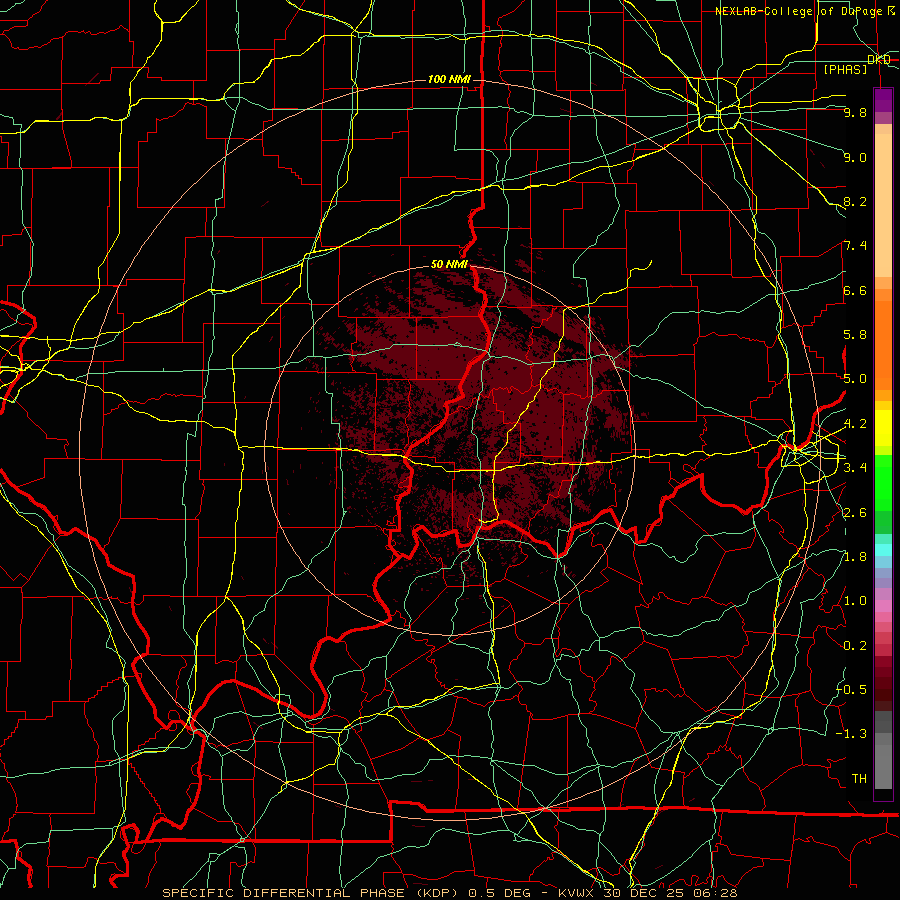Click the purple swatch at the color bar top
Image resolution: width=900 pixels, height=900 pixels.
click(x=883, y=100)
